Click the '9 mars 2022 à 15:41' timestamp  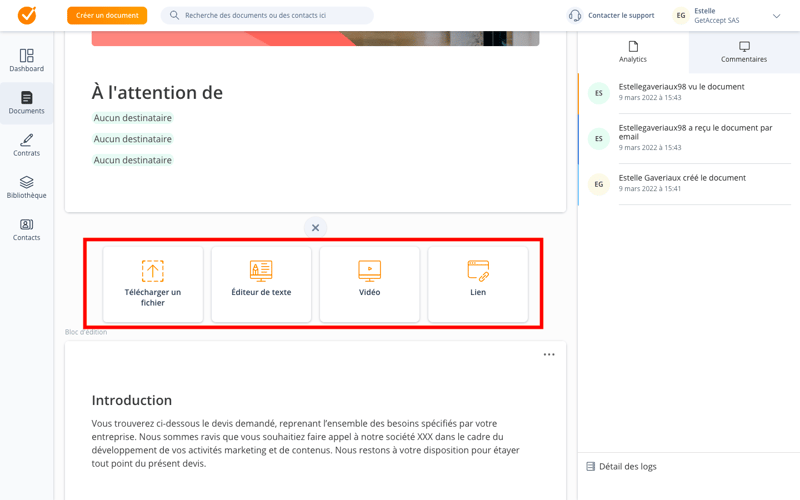pos(649,189)
